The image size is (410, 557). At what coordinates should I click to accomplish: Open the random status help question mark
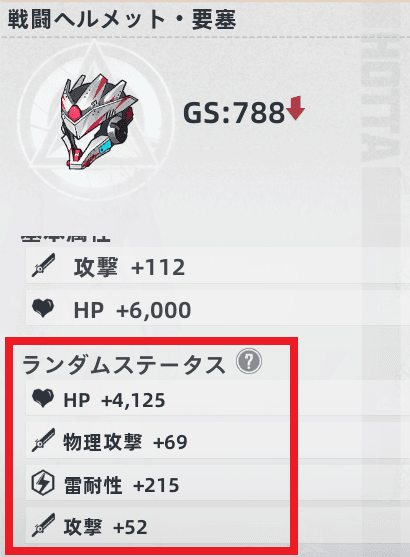(249, 361)
